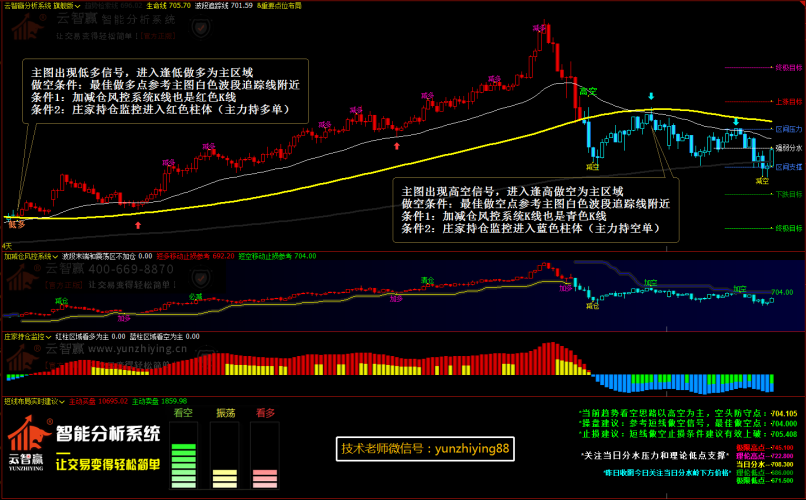Viewport: 806px width, 500px height.
Task: Click the 4天 period label below main chart
Action: coord(7,245)
